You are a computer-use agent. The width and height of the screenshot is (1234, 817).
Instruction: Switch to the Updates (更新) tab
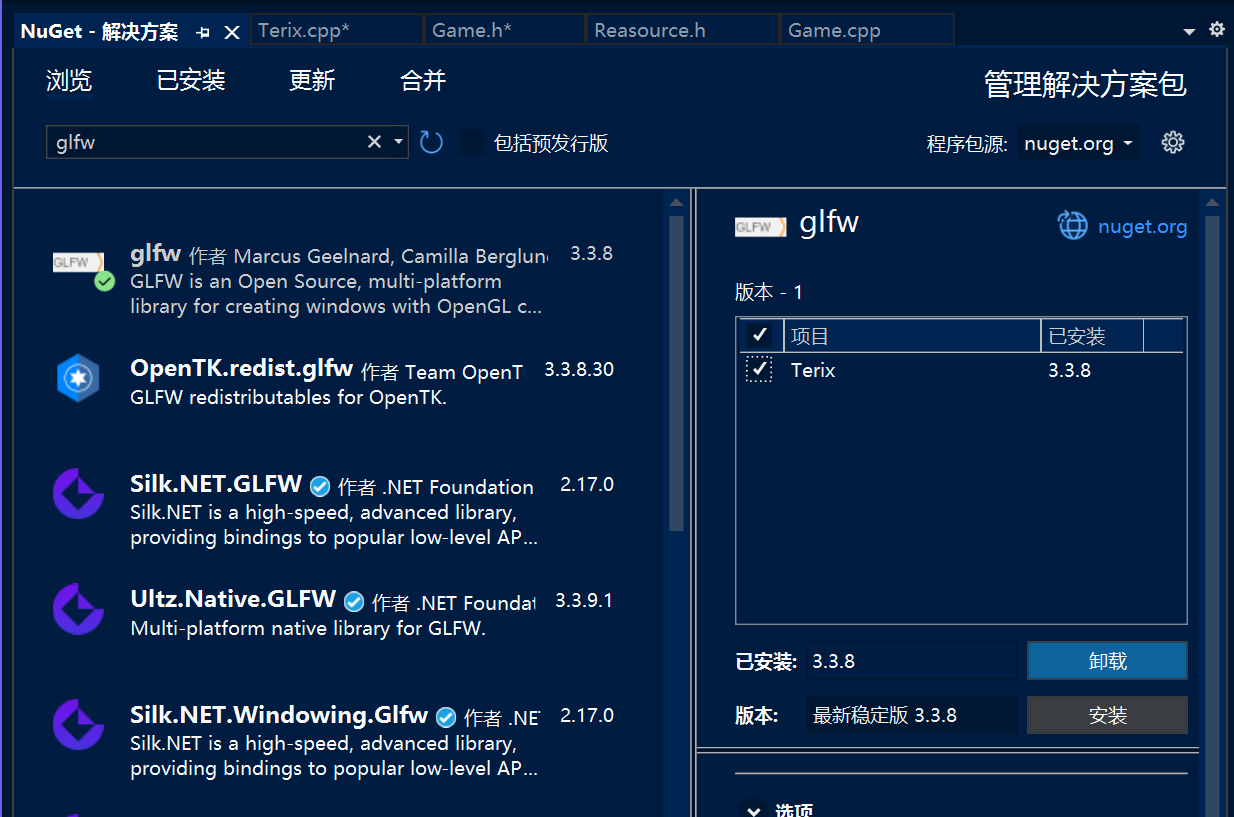pyautogui.click(x=312, y=81)
